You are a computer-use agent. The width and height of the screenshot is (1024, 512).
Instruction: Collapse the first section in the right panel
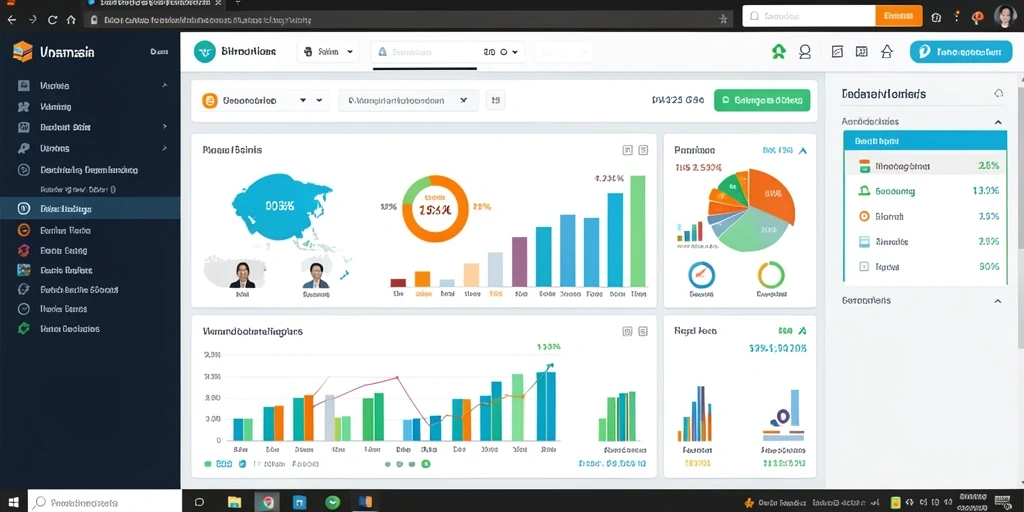[x=998, y=121]
